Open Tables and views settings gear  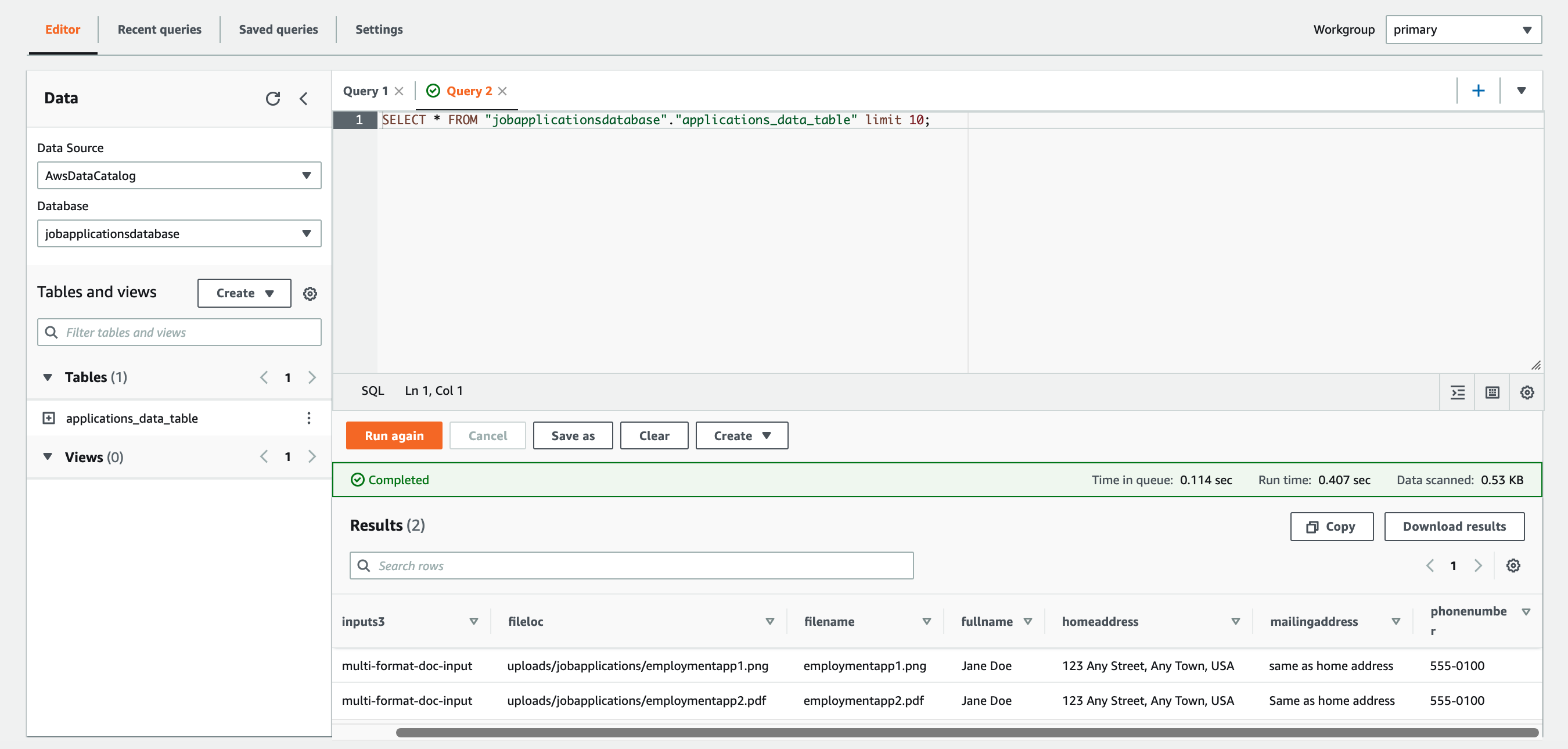pos(310,294)
